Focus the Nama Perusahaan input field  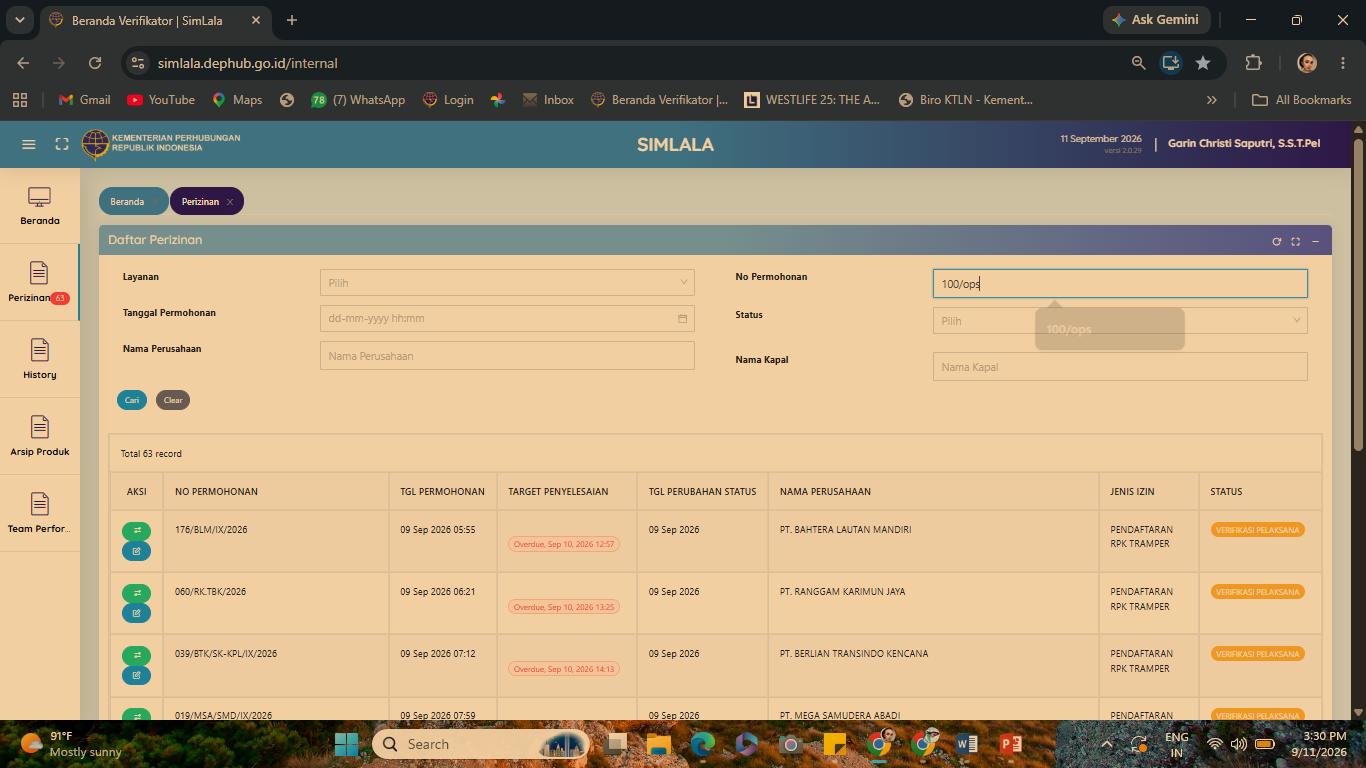point(507,355)
